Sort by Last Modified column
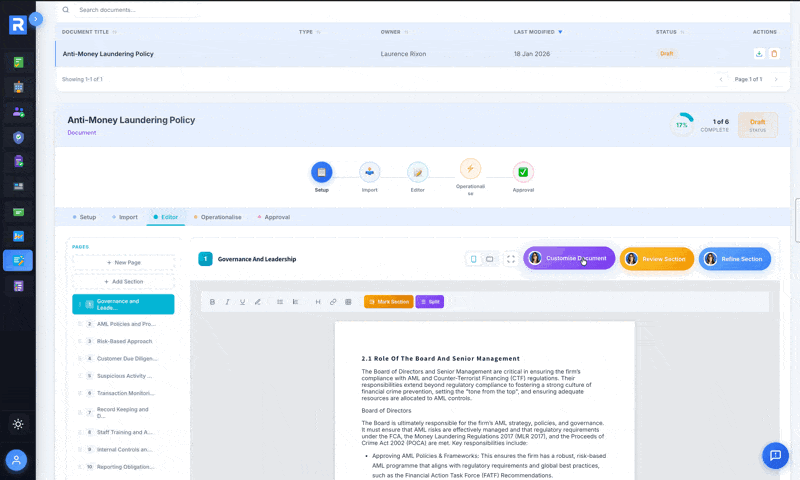The width and height of the screenshot is (800, 480). [x=538, y=32]
